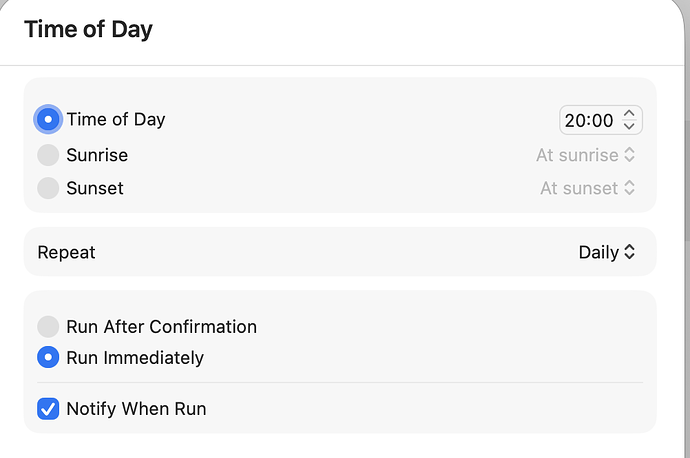Select the Time of Day radio button
The image size is (690, 458).
pos(48,119)
